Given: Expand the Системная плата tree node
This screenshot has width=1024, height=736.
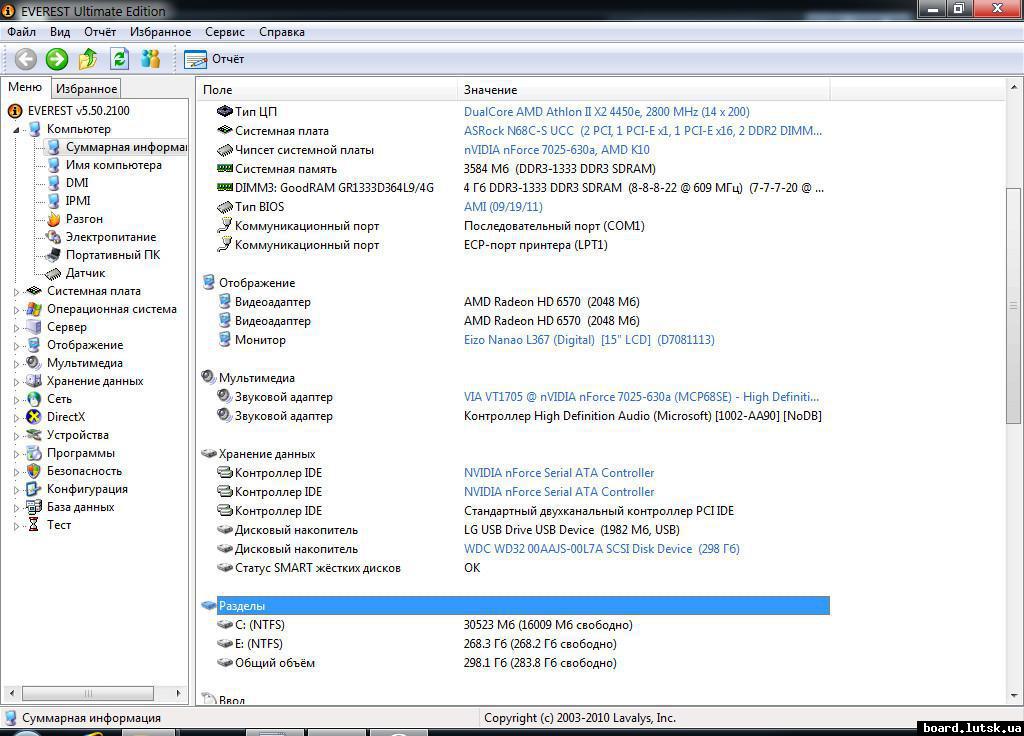Looking at the screenshot, I should click(x=16, y=292).
